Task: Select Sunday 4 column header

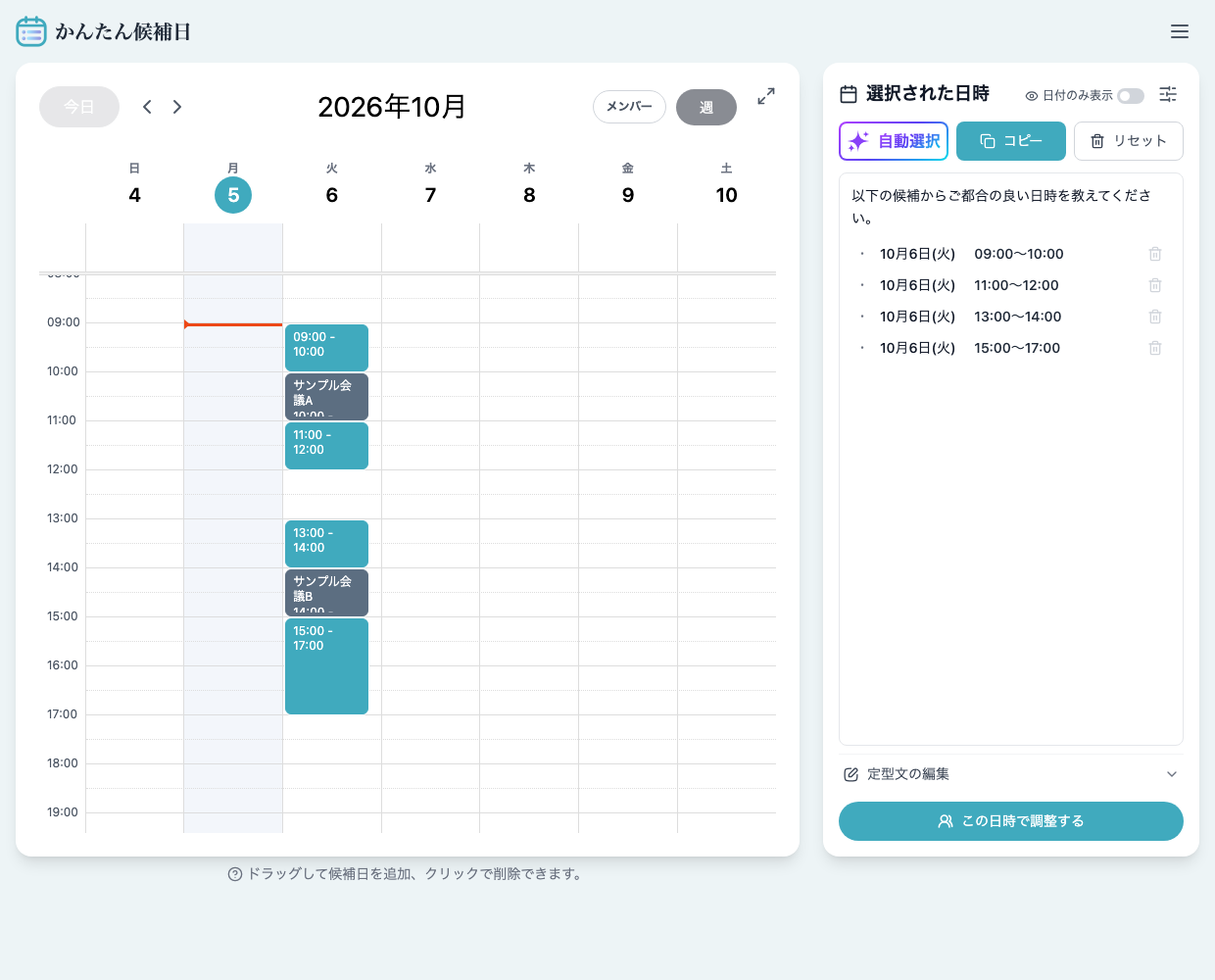Action: click(134, 184)
